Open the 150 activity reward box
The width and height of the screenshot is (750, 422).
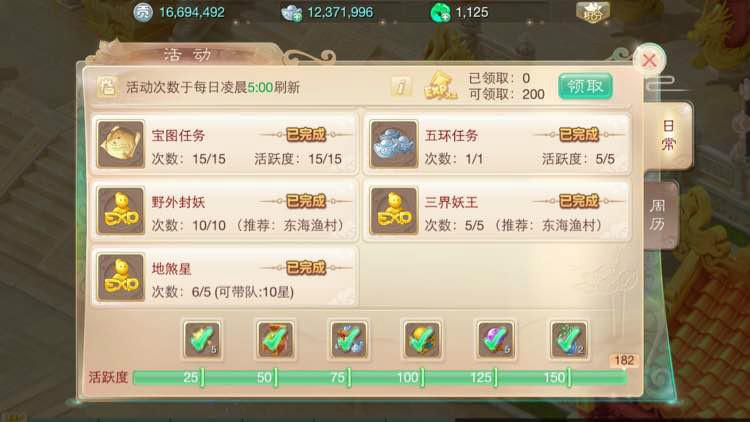pyautogui.click(x=568, y=340)
